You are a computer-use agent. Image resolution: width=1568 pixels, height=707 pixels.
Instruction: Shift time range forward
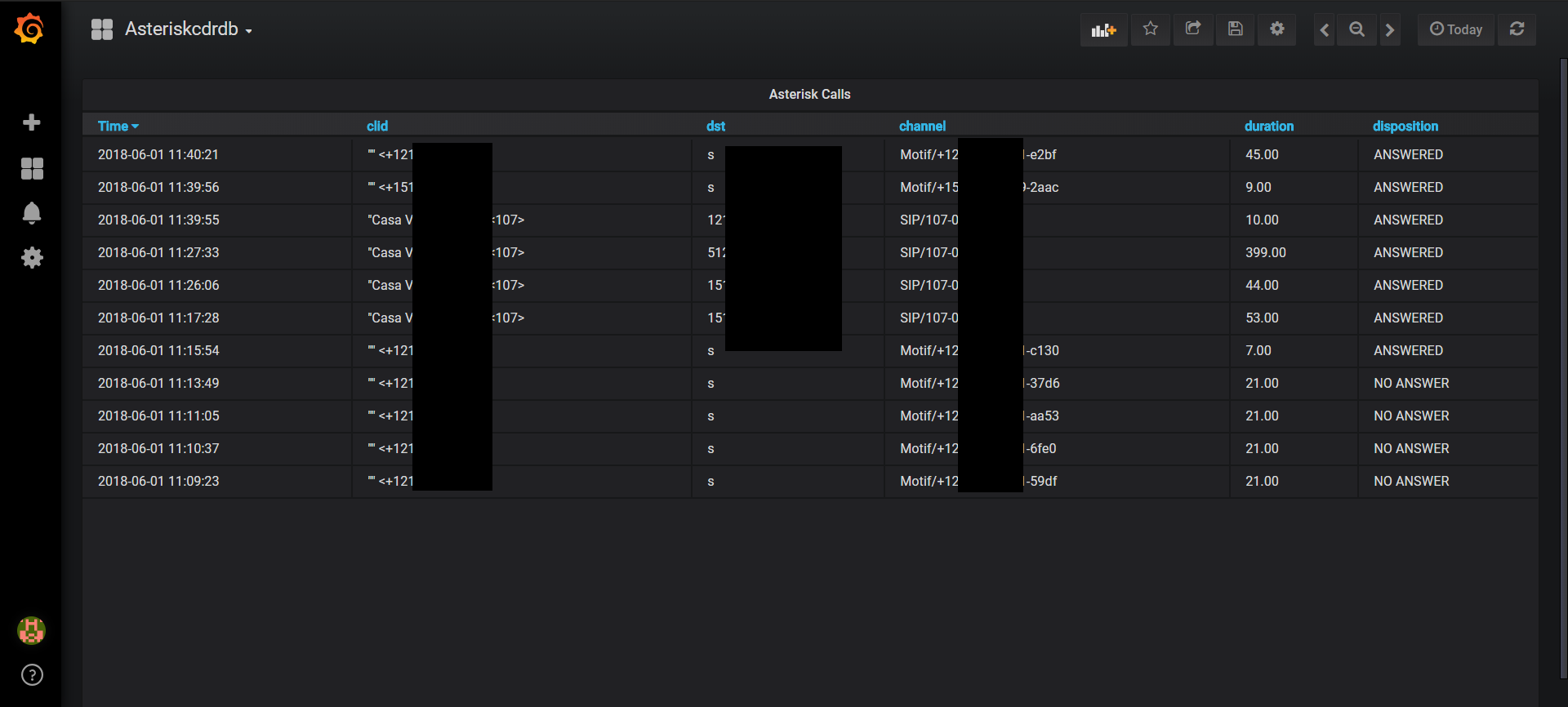1390,29
